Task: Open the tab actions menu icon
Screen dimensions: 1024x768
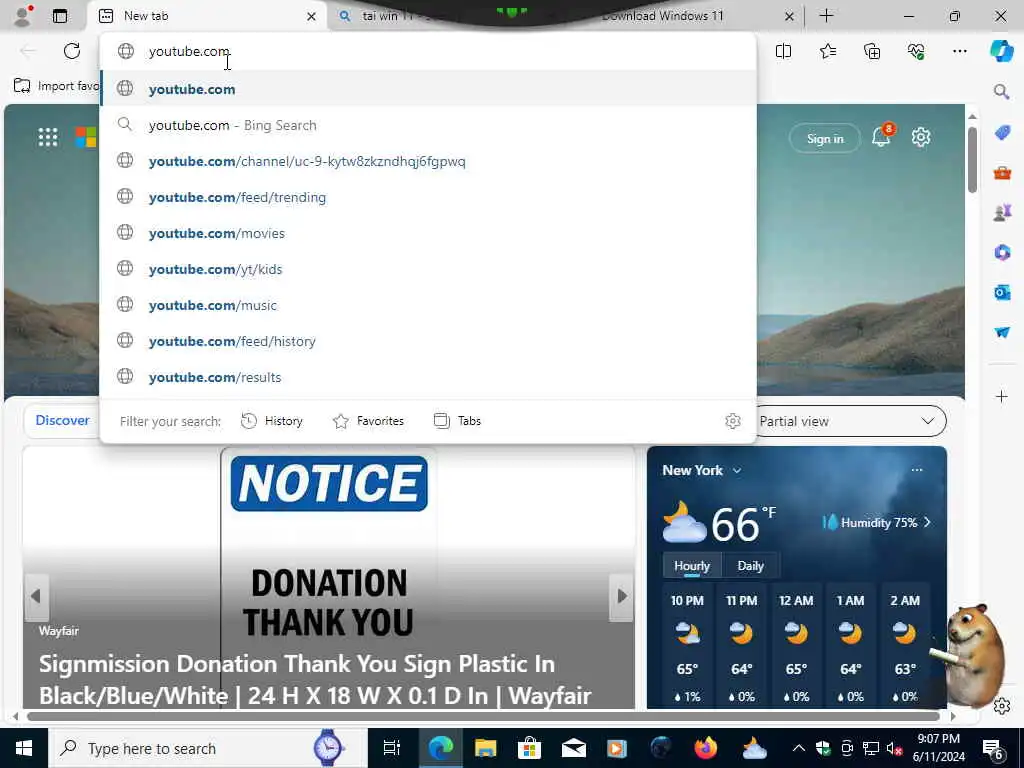Action: tap(59, 16)
